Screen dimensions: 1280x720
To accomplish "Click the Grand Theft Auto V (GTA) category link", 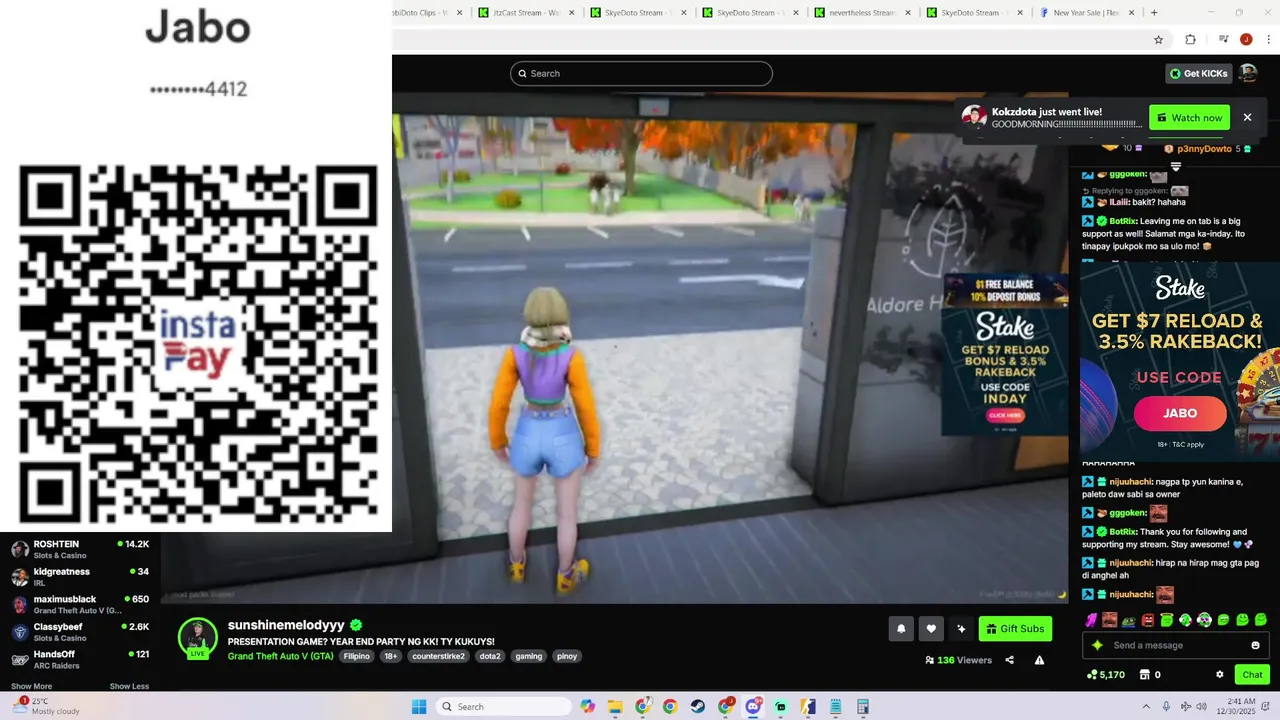I will point(280,656).
